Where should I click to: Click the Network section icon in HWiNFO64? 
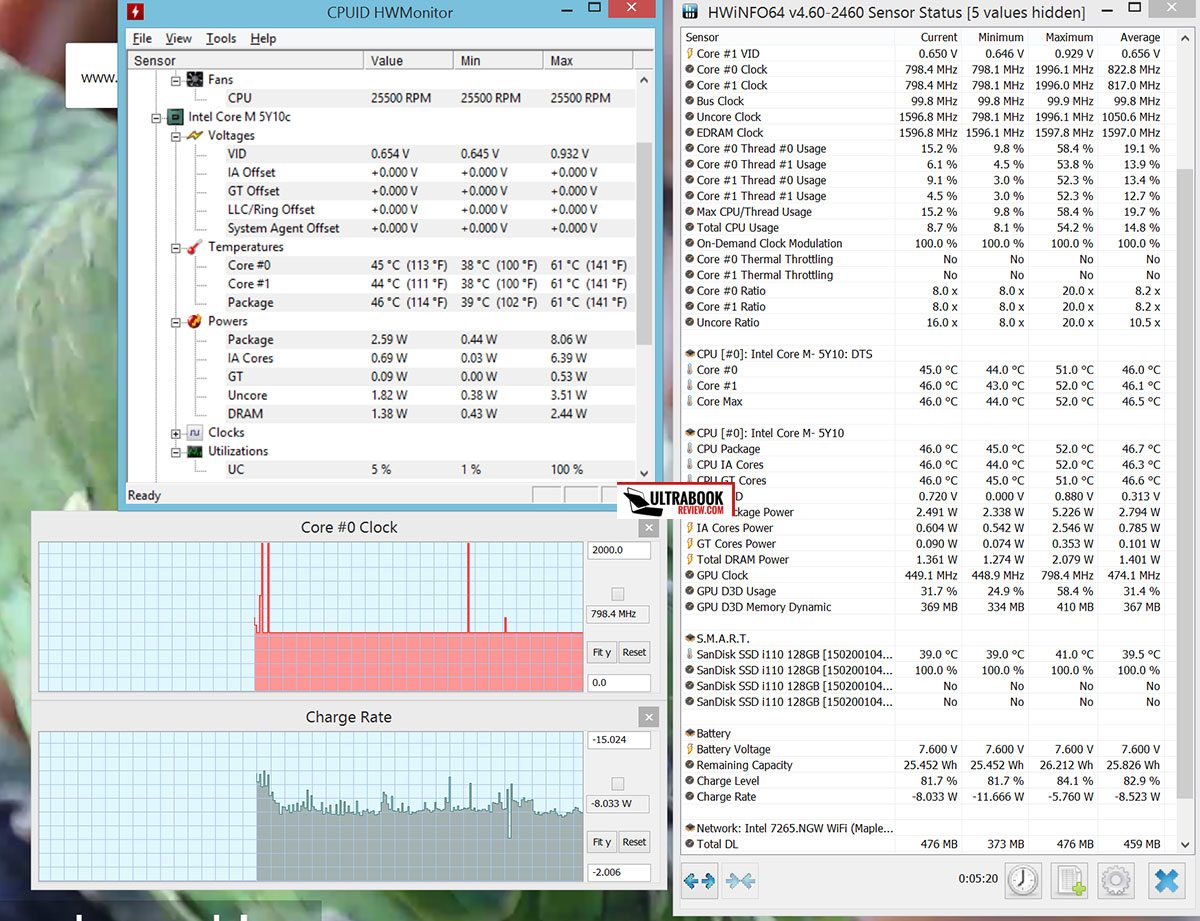689,828
